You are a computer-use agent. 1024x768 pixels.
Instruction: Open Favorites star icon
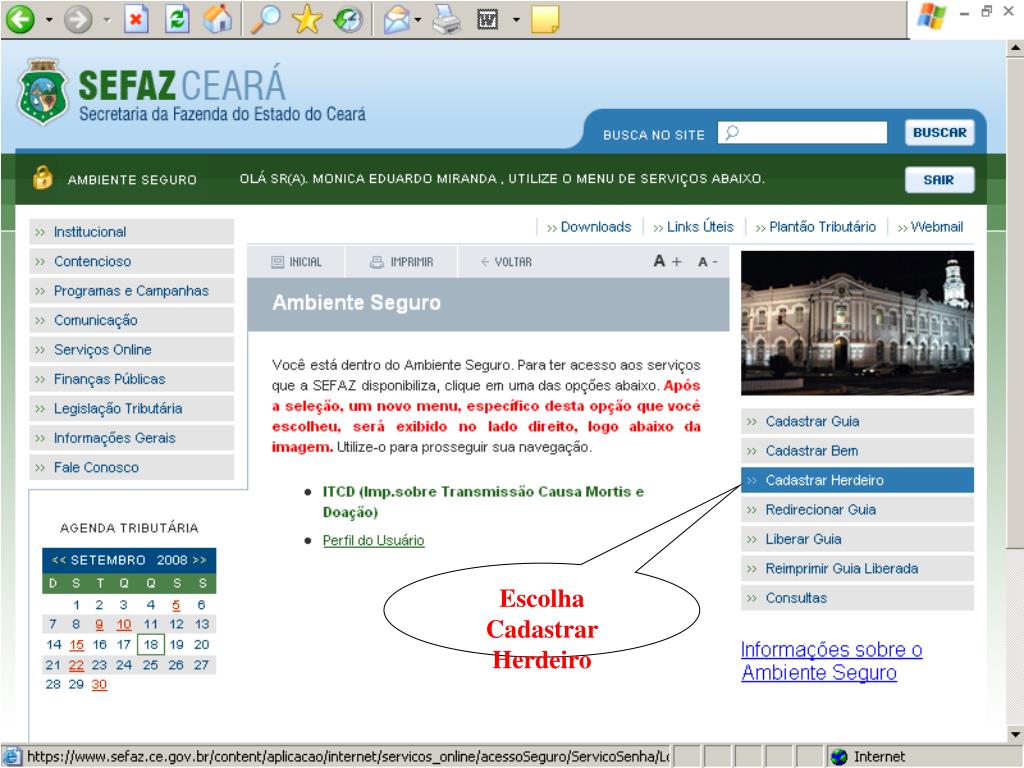pos(307,19)
